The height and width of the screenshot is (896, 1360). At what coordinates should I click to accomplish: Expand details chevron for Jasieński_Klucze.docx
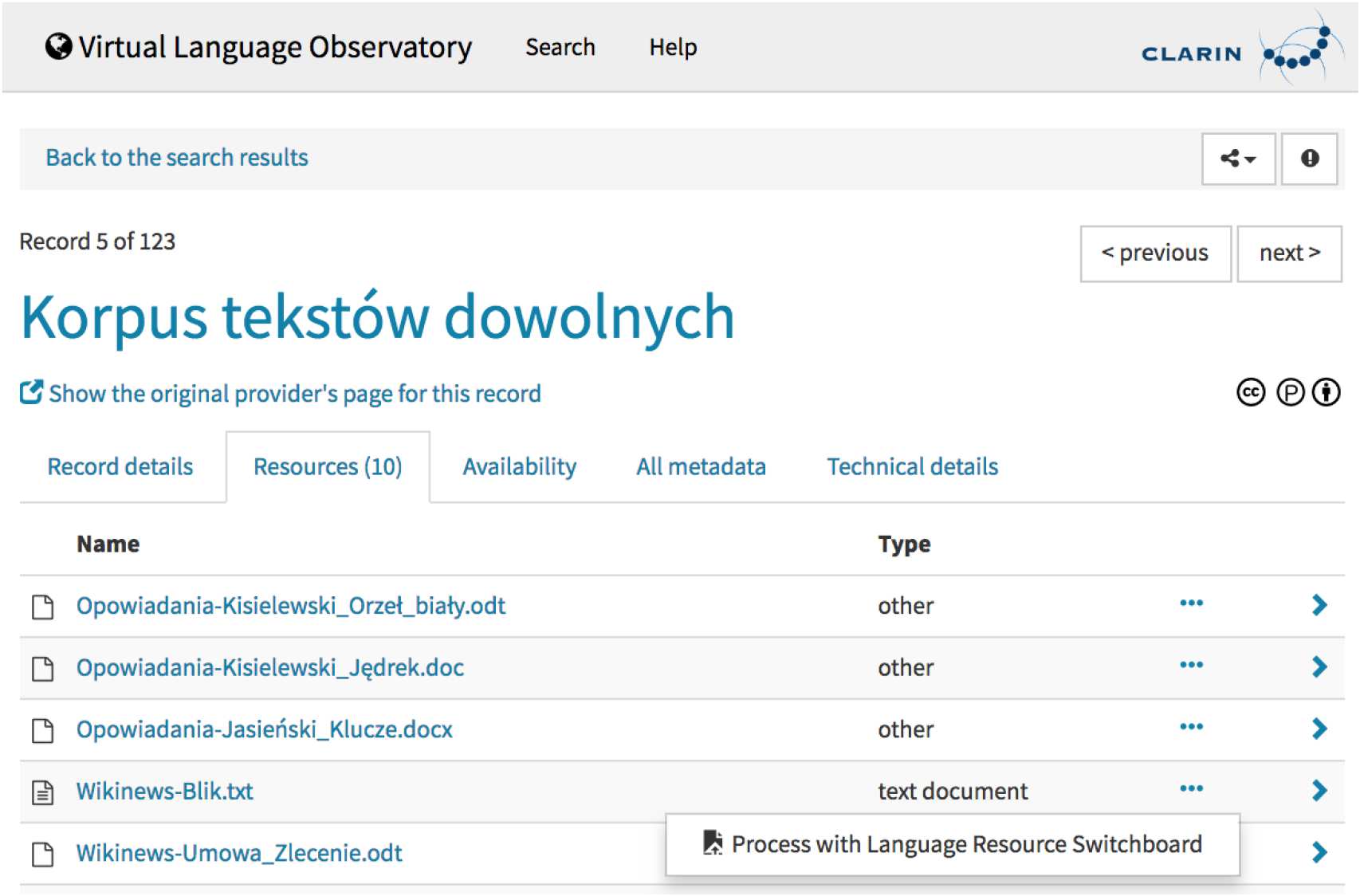[x=1319, y=729]
